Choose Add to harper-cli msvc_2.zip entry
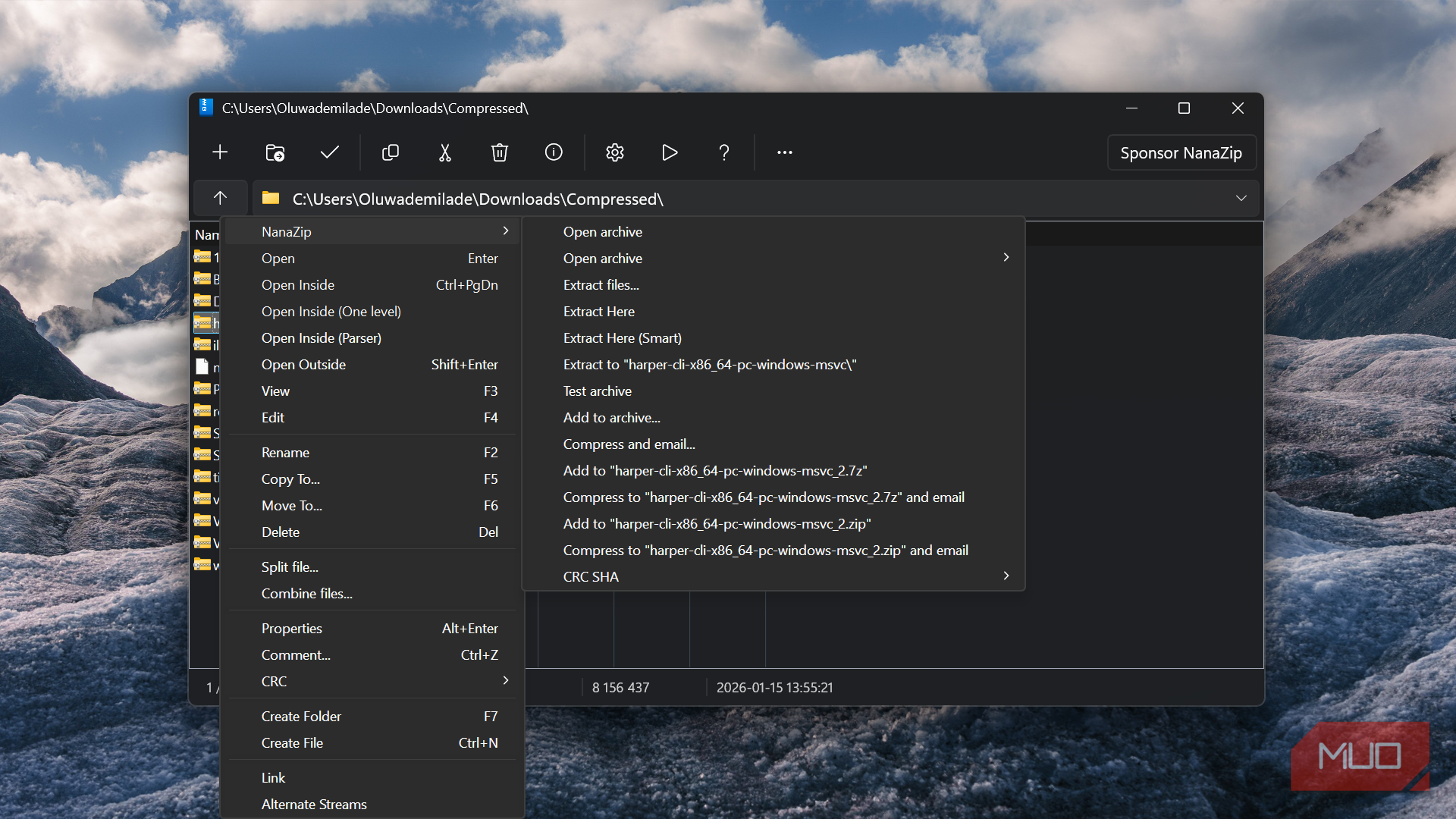The image size is (1456, 819). click(773, 524)
